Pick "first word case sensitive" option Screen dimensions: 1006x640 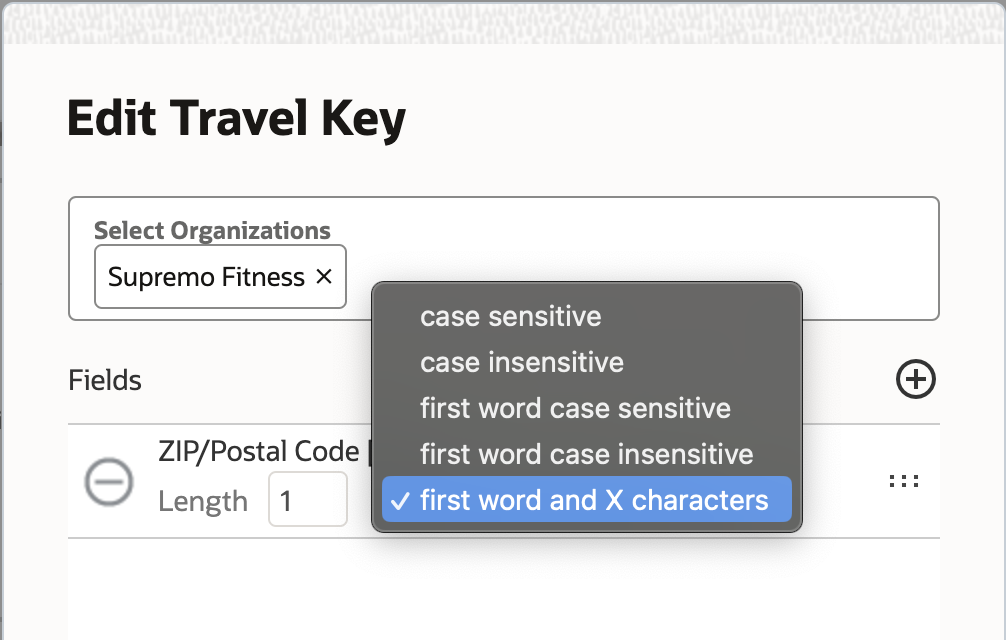[575, 408]
